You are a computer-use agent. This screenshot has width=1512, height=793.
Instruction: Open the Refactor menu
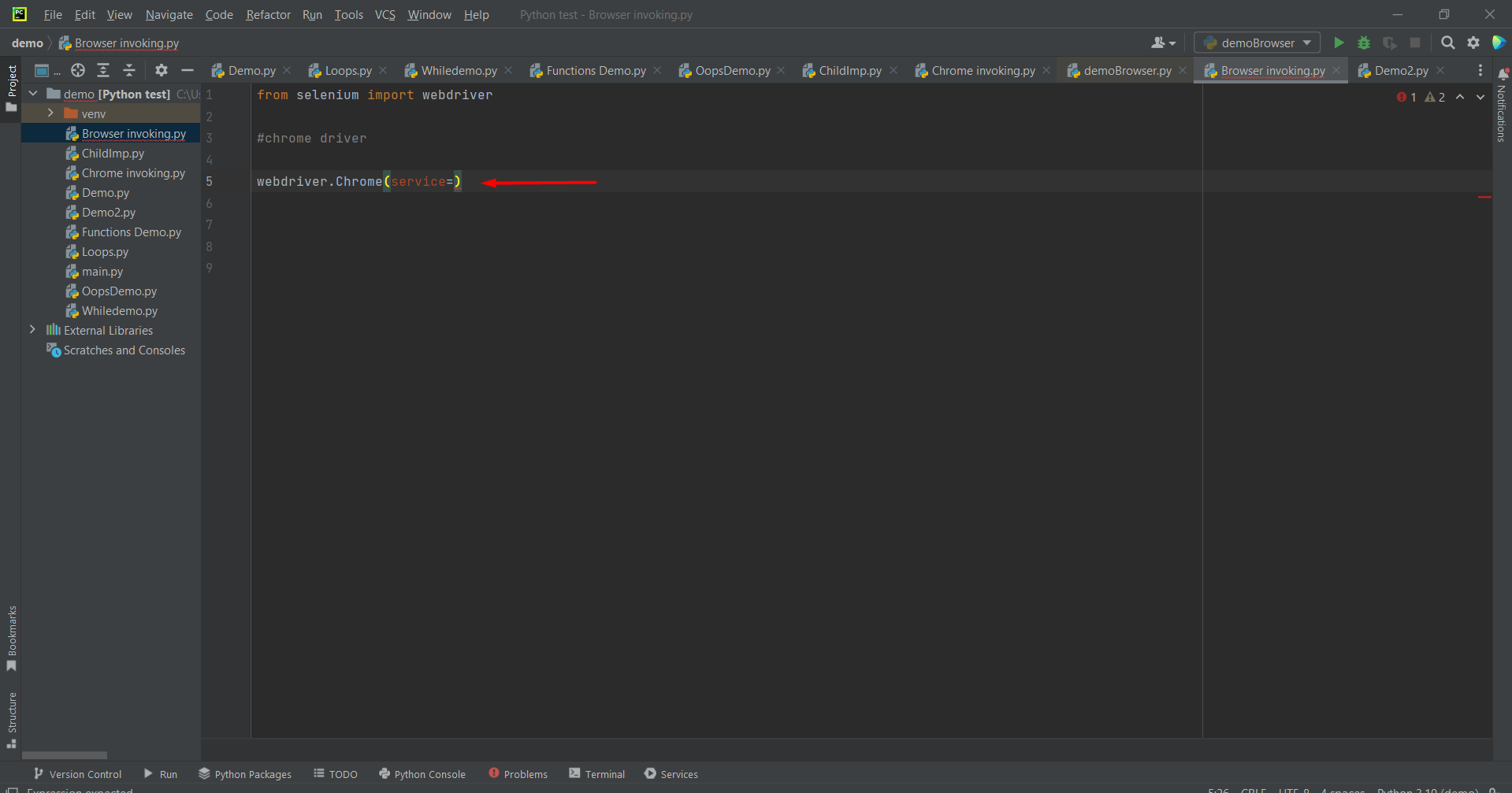(x=268, y=14)
